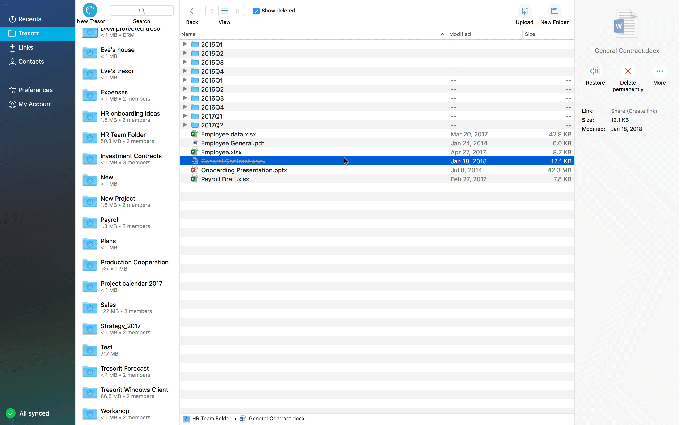Expand the 2015Q4 folder
This screenshot has width=680, height=425.
coord(185,71)
